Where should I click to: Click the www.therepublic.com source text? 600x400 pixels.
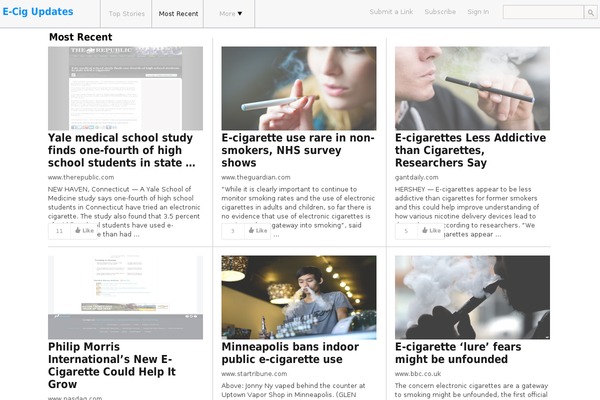(x=81, y=177)
